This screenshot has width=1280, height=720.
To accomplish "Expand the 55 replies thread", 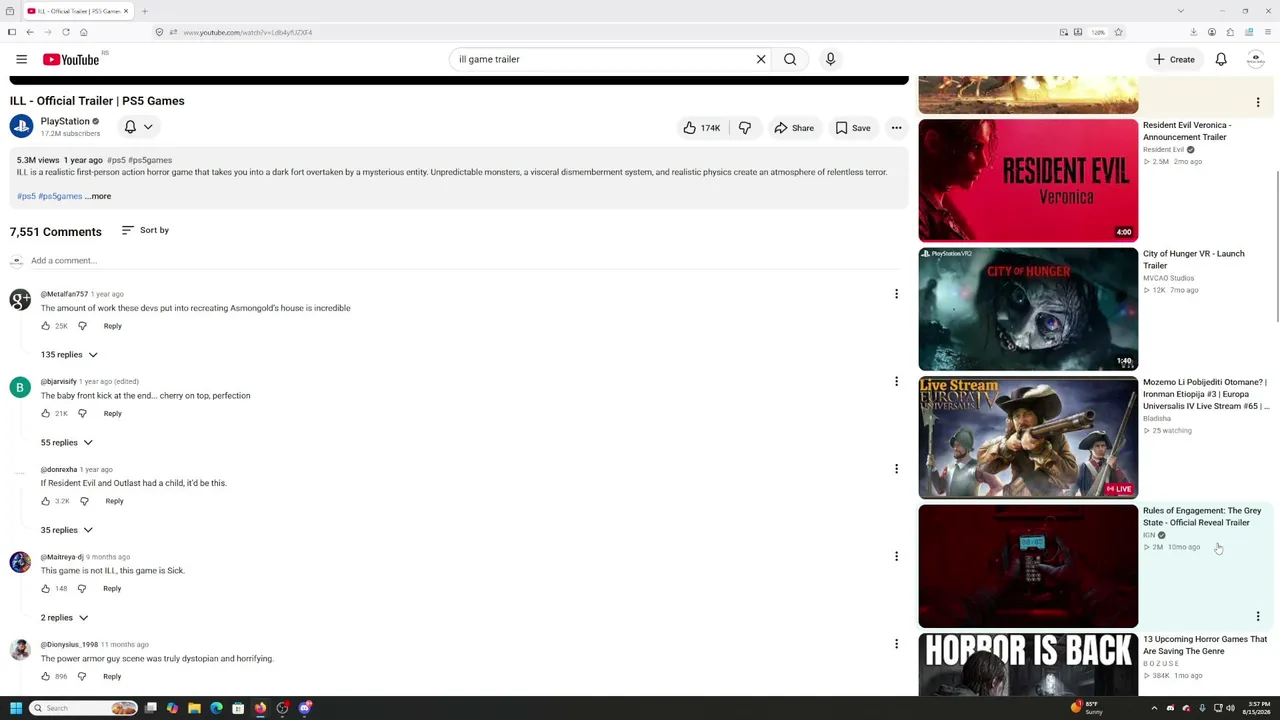I will (x=67, y=442).
